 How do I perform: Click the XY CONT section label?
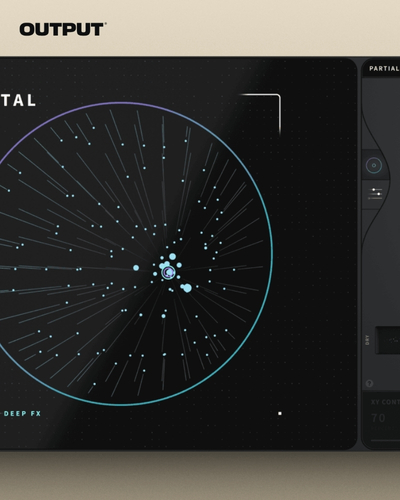[x=385, y=402]
